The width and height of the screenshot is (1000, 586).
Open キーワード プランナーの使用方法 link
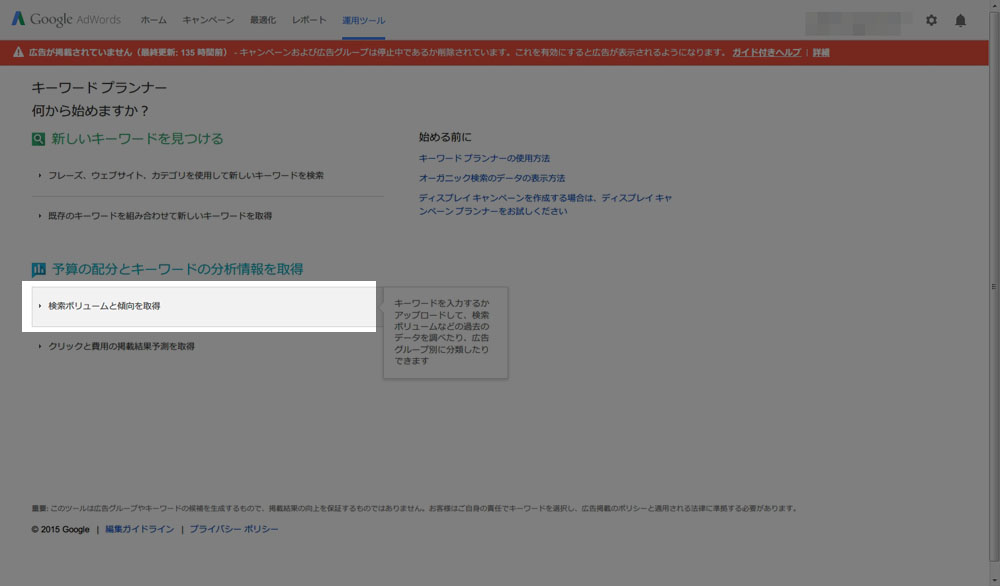coord(484,158)
